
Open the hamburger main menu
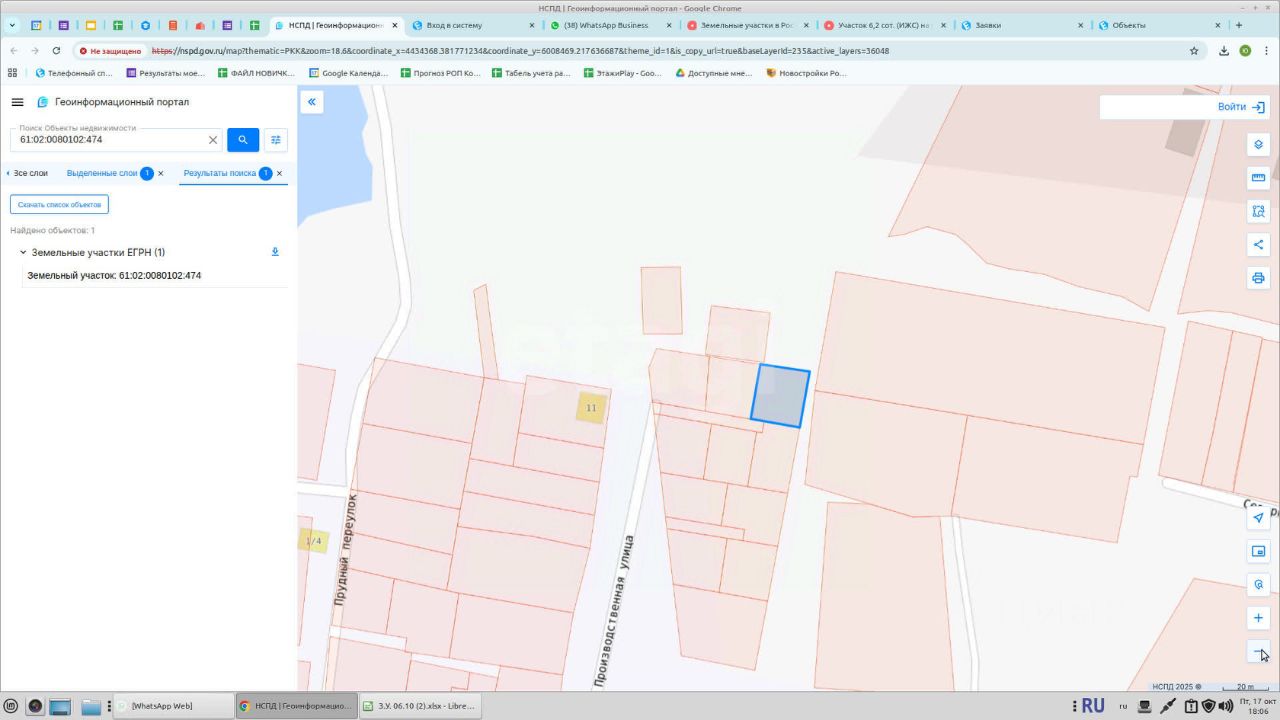[x=17, y=102]
